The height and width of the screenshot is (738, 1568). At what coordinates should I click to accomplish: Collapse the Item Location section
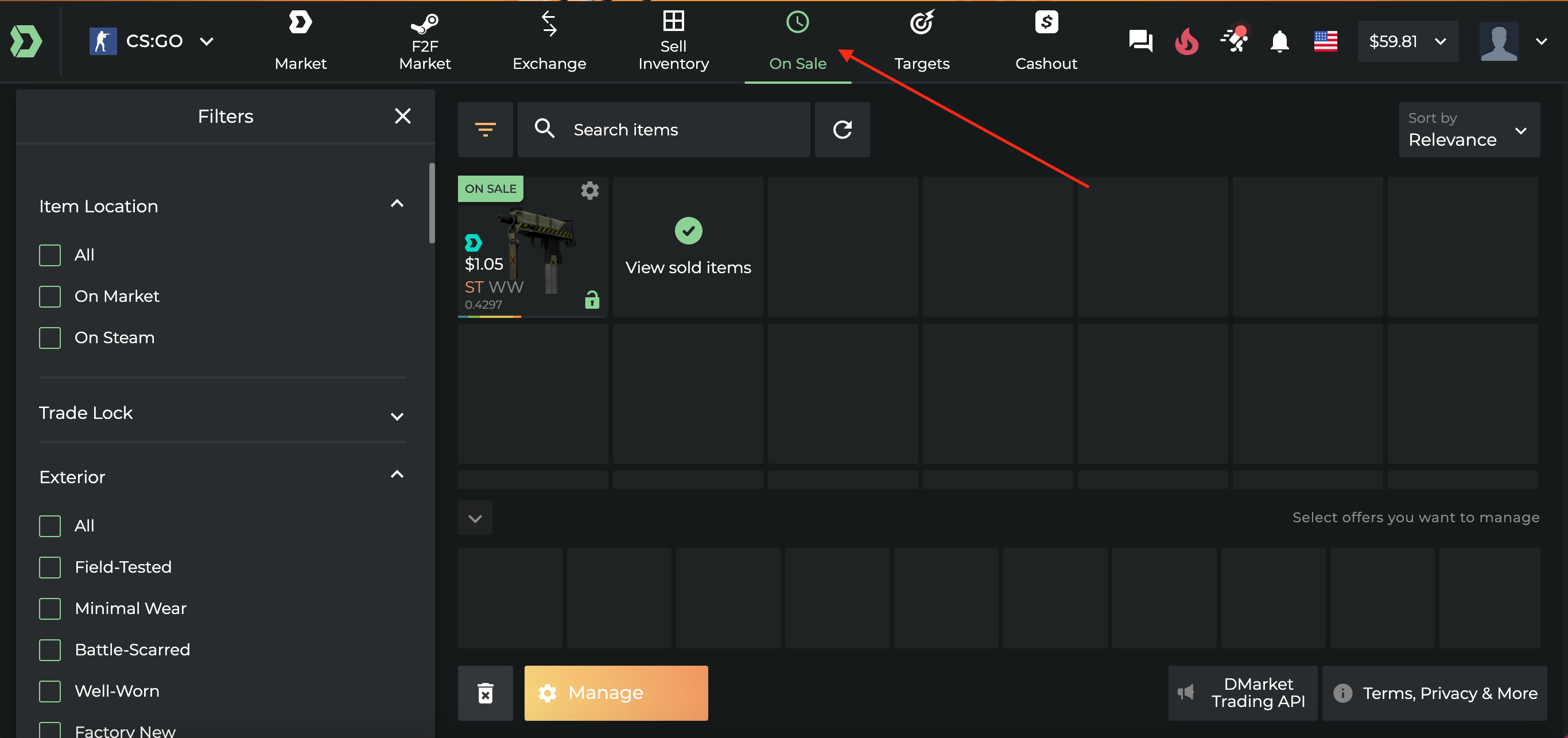pos(397,204)
